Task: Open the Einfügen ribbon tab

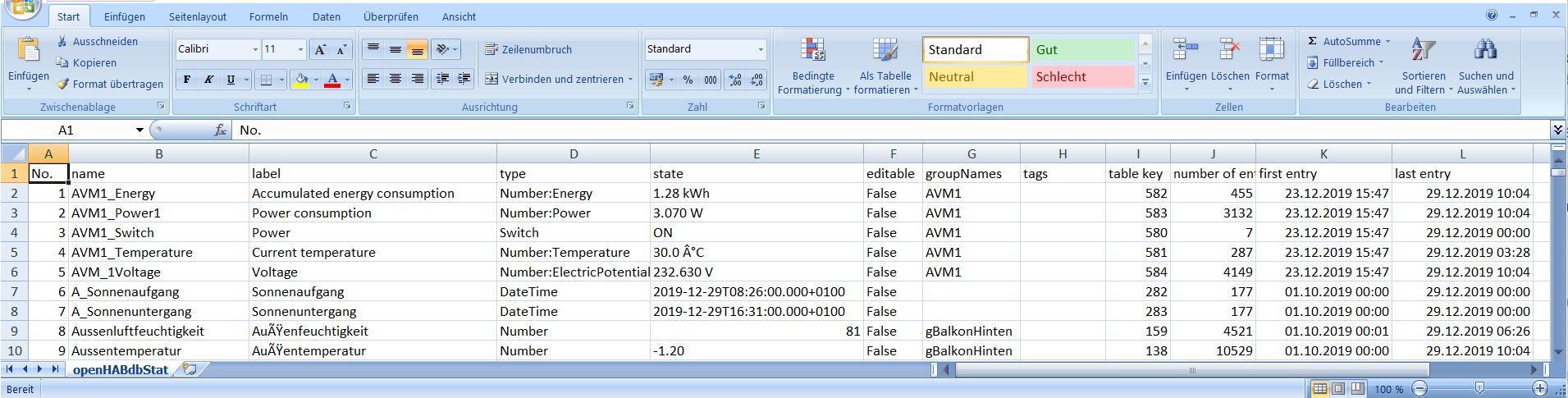Action: click(125, 16)
